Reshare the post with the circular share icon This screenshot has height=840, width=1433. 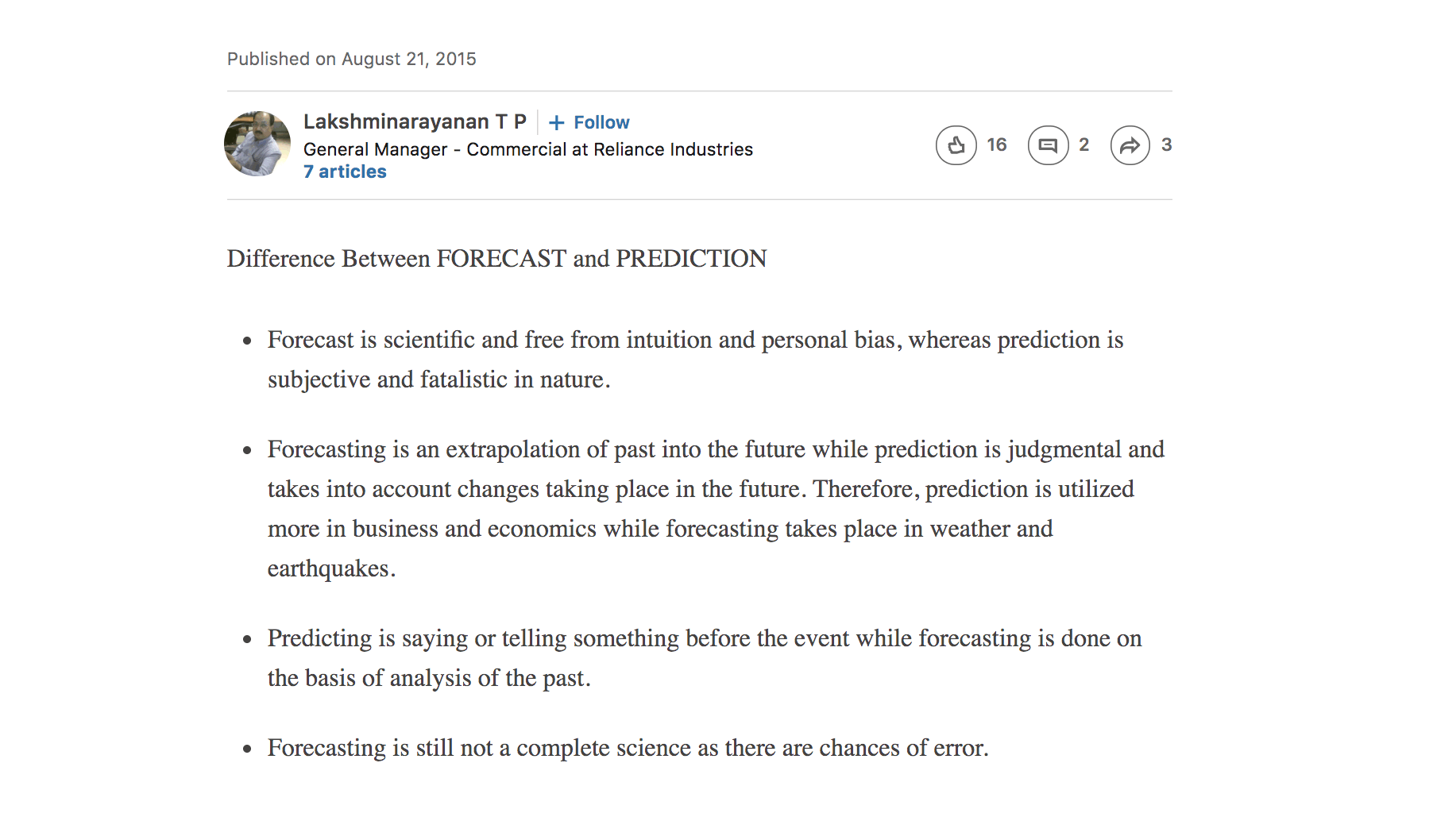tap(1130, 144)
